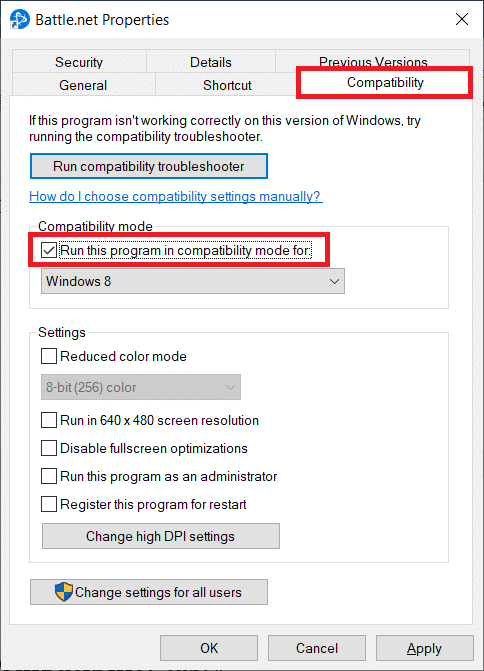Enable Reduced color mode checkbox
Screen dimensions: 484x671
coord(49,356)
